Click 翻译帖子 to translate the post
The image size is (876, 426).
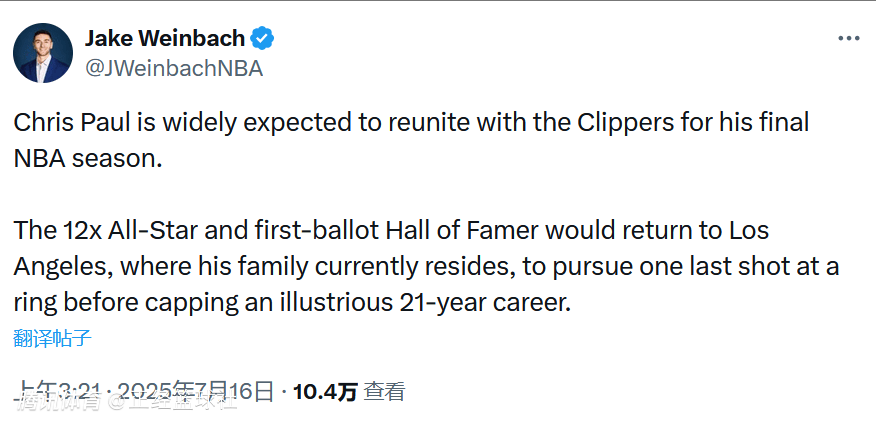coord(53,338)
